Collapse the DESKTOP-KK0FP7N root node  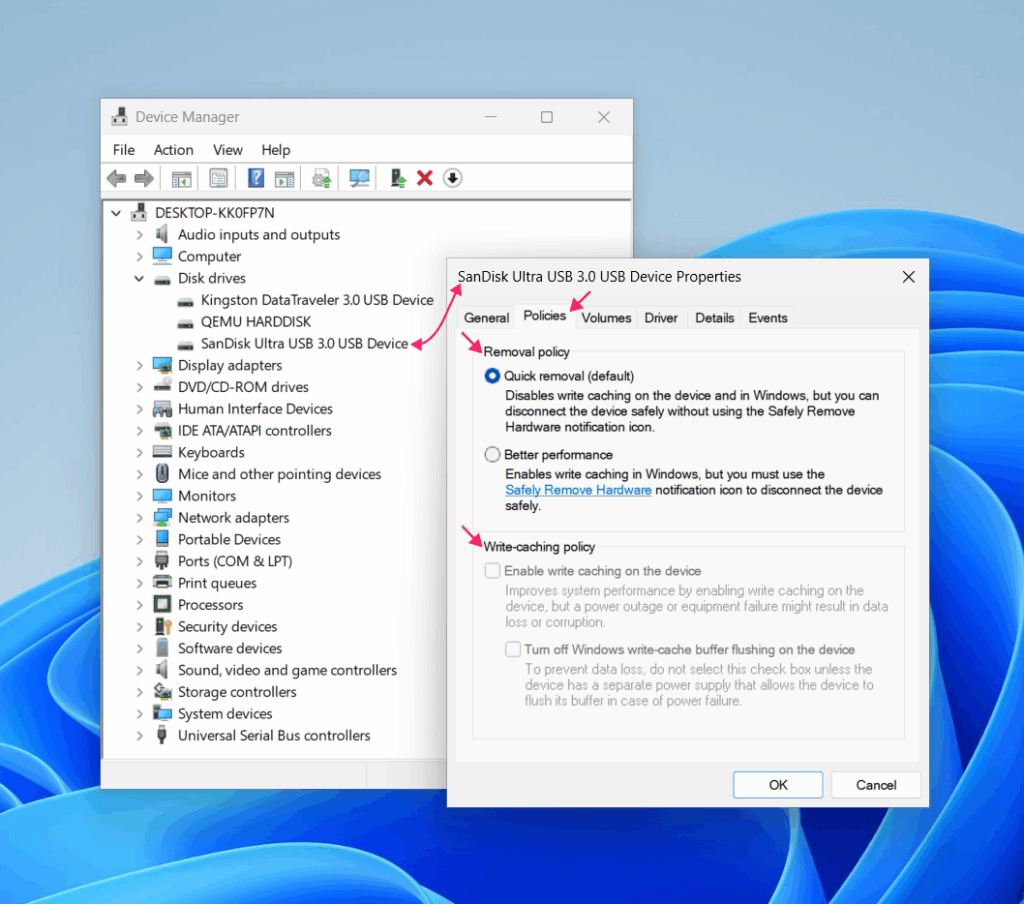[x=116, y=212]
